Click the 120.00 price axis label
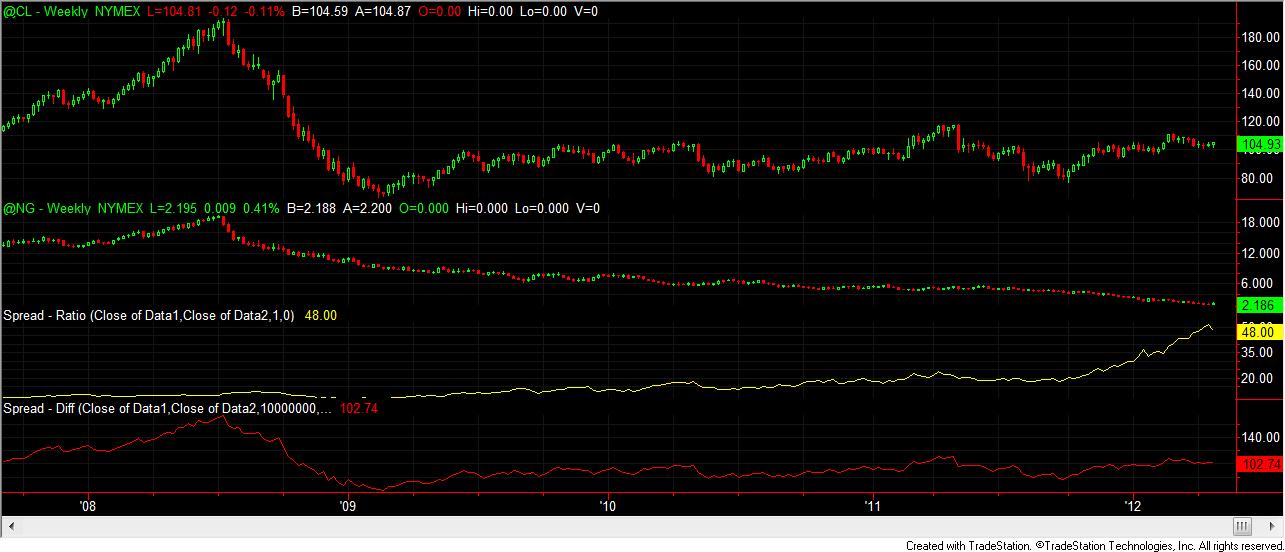 coord(1261,122)
